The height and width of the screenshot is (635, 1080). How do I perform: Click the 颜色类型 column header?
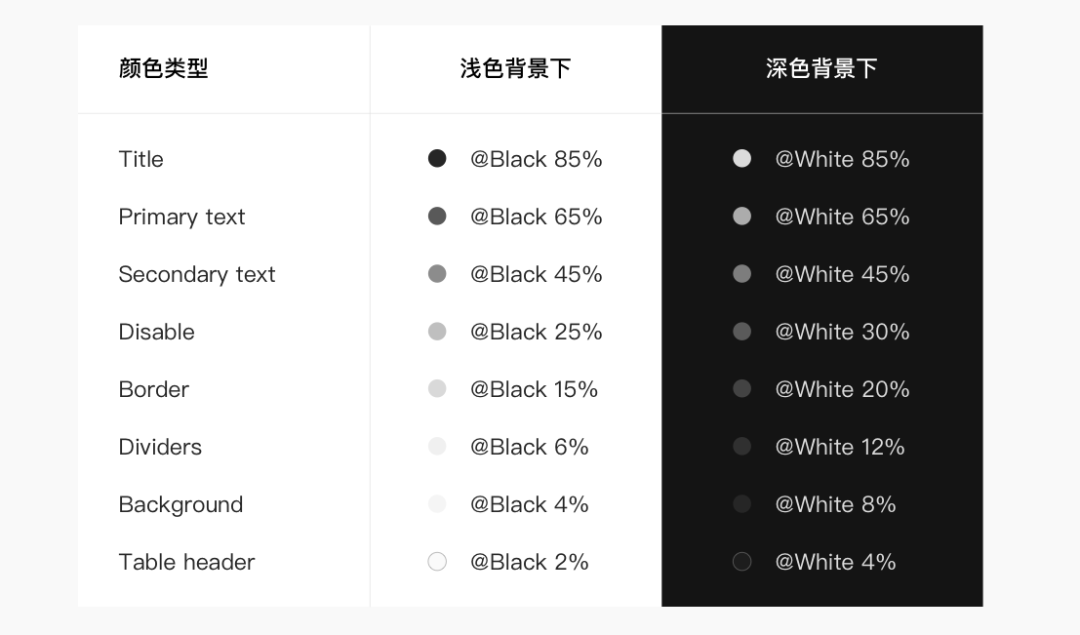pos(163,68)
